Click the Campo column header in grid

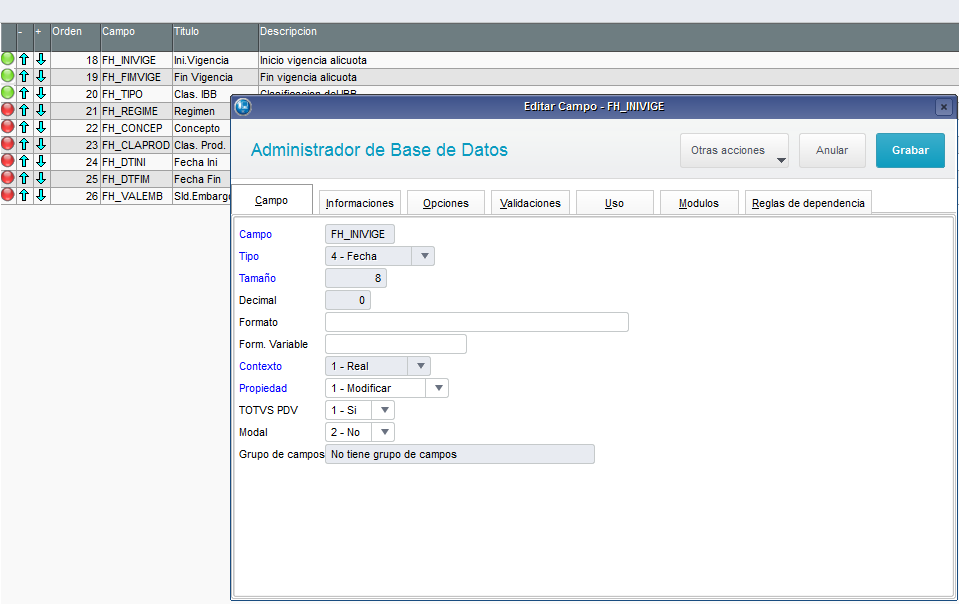tap(136, 37)
